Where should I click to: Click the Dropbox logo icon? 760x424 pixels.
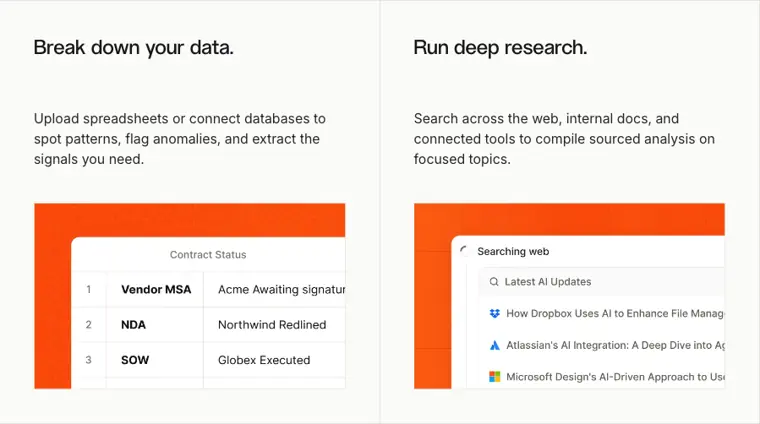pos(494,314)
